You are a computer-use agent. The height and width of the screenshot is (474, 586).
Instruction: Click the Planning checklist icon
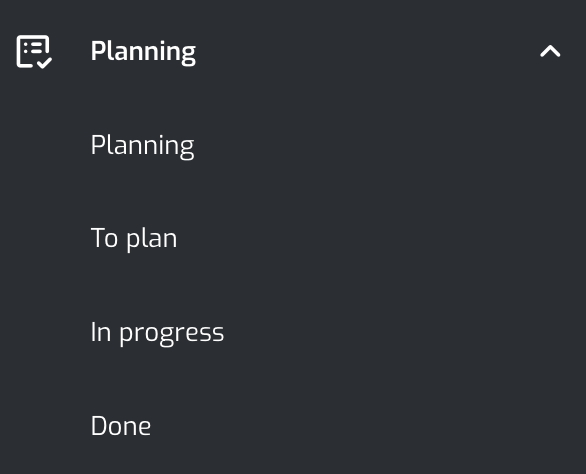[x=34, y=52]
